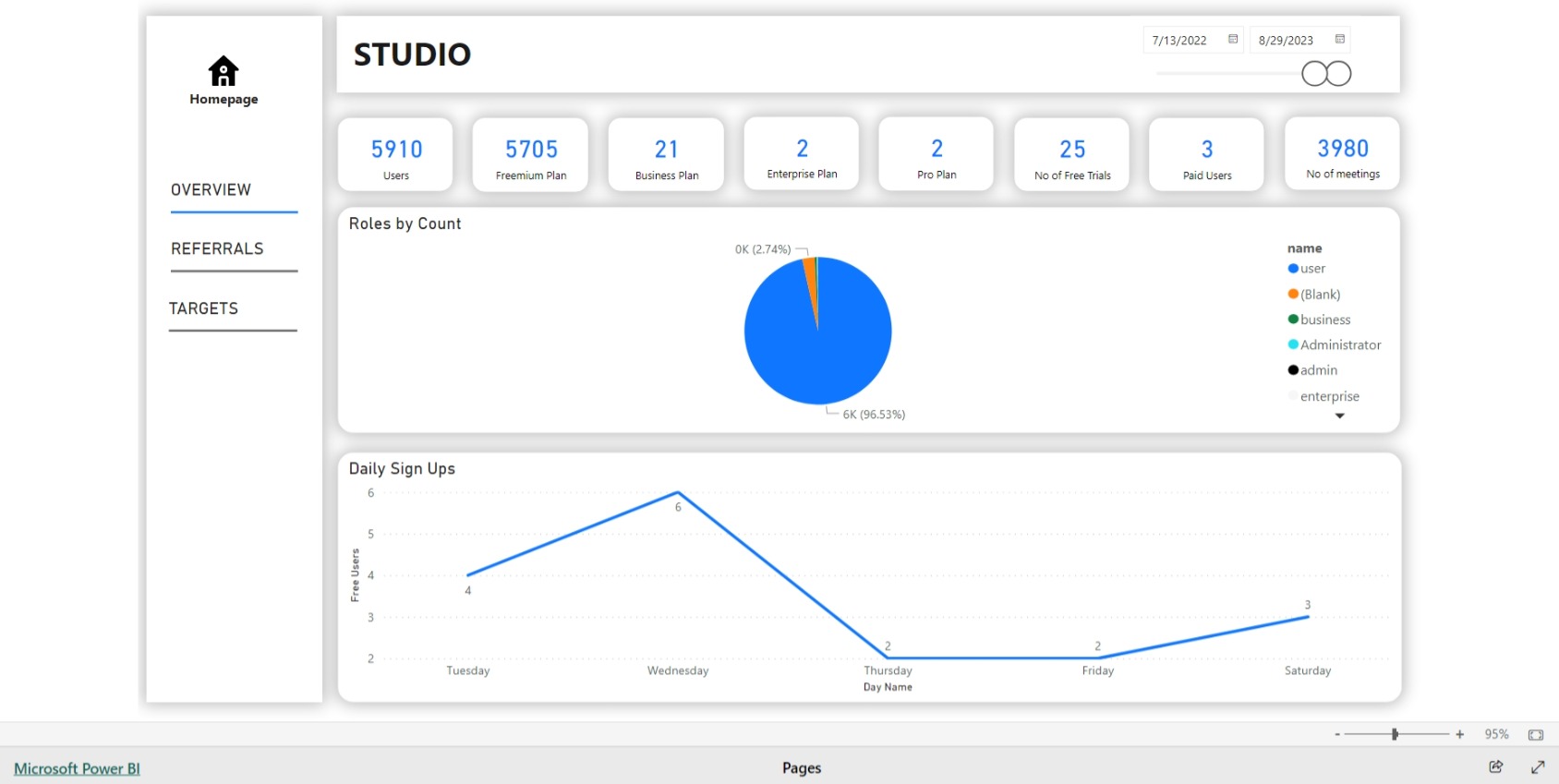Click the Saturday data point valued 3

click(x=1308, y=617)
